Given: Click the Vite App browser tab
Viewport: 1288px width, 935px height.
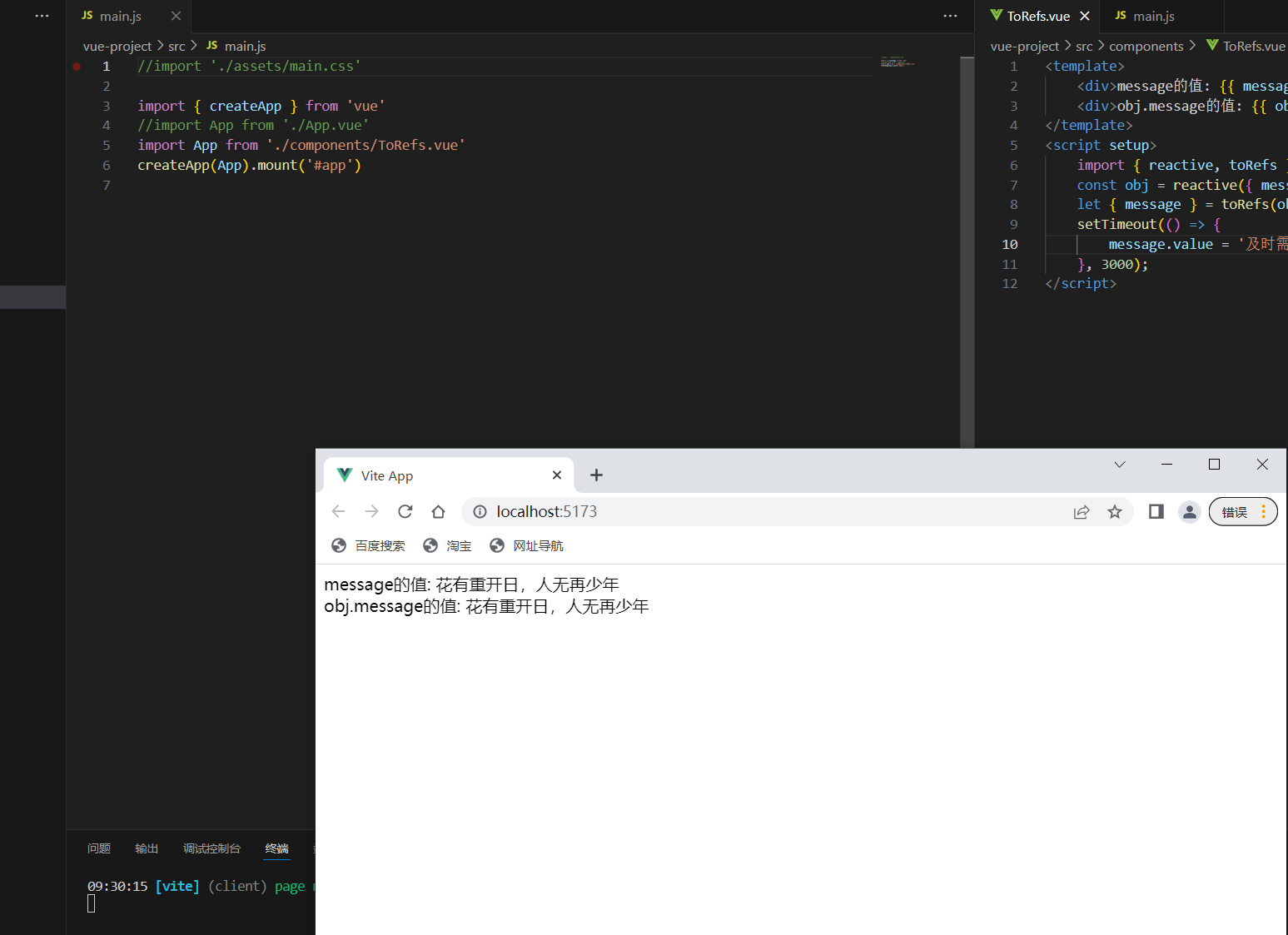Looking at the screenshot, I should point(448,475).
